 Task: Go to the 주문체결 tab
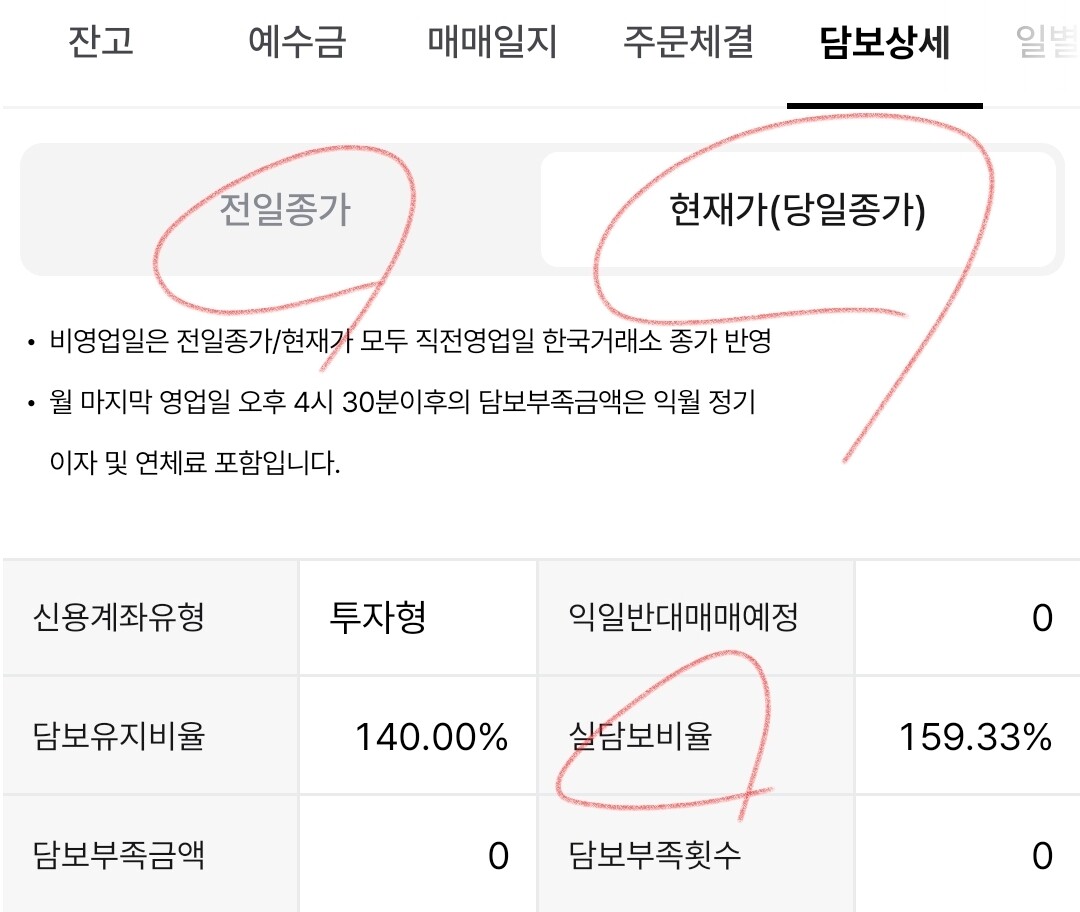[688, 41]
